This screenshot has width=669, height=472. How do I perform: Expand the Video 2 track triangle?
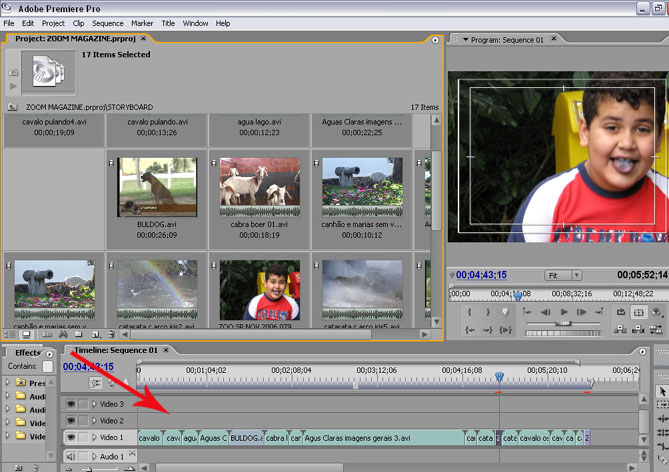pos(94,421)
